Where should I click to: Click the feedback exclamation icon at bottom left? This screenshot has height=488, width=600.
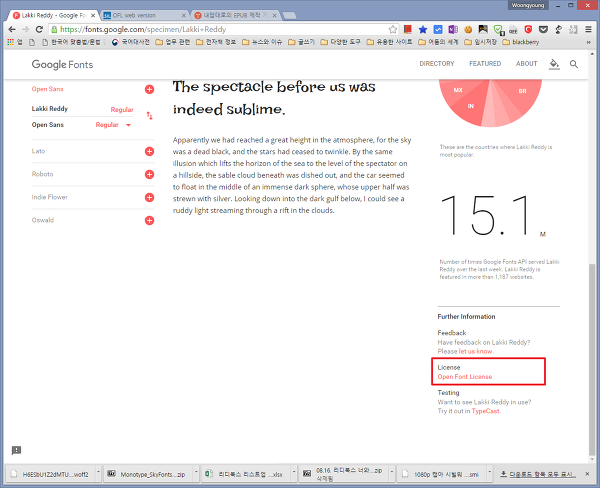16,450
